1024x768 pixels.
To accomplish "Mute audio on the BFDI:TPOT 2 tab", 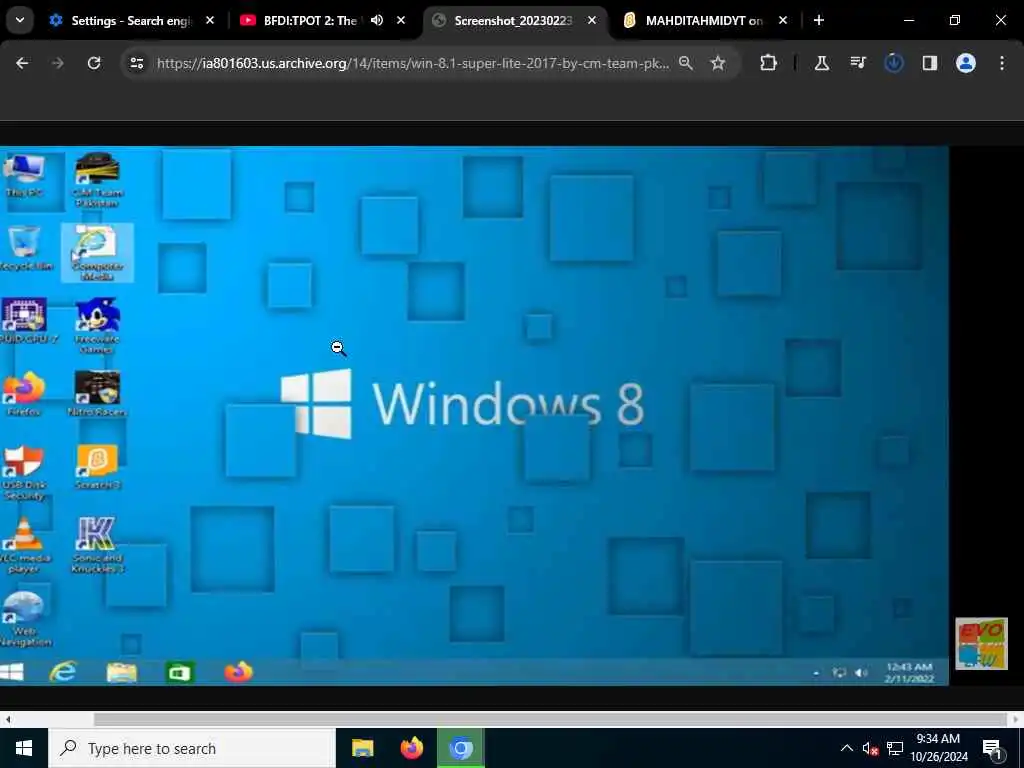I will click(x=377, y=20).
